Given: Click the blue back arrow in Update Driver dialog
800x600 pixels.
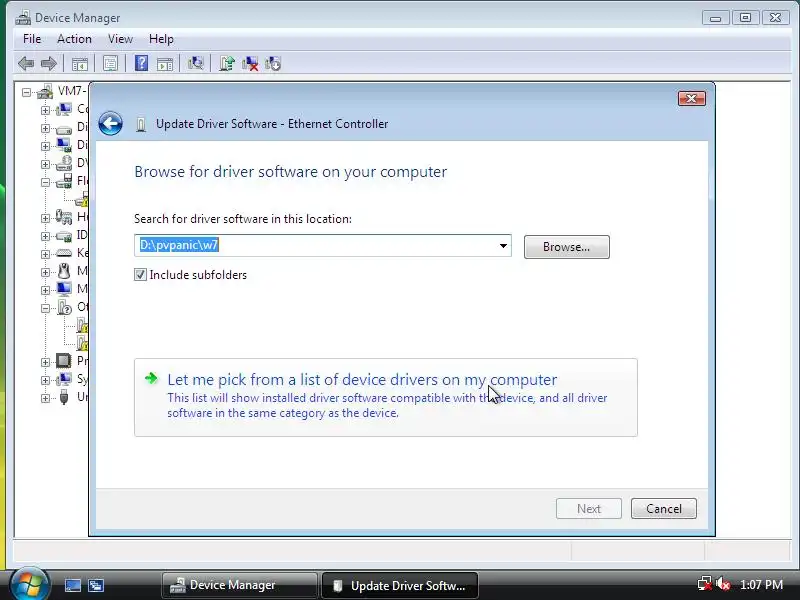Looking at the screenshot, I should [111, 123].
